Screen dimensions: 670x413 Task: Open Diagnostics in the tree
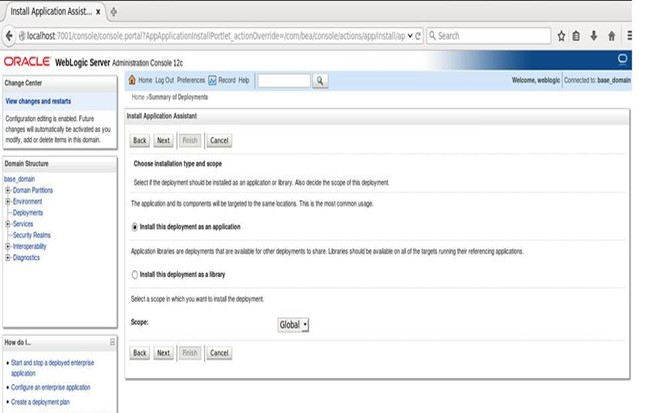click(26, 258)
